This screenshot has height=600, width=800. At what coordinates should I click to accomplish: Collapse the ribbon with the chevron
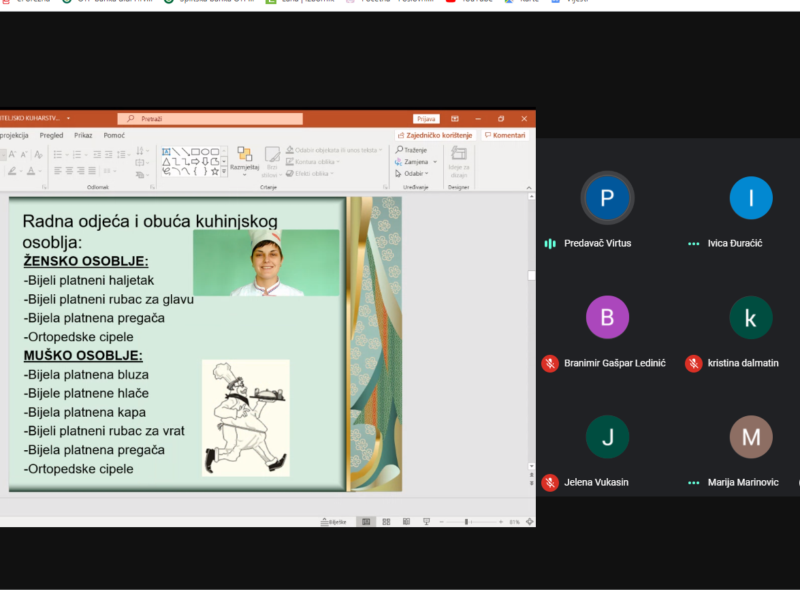click(x=529, y=188)
